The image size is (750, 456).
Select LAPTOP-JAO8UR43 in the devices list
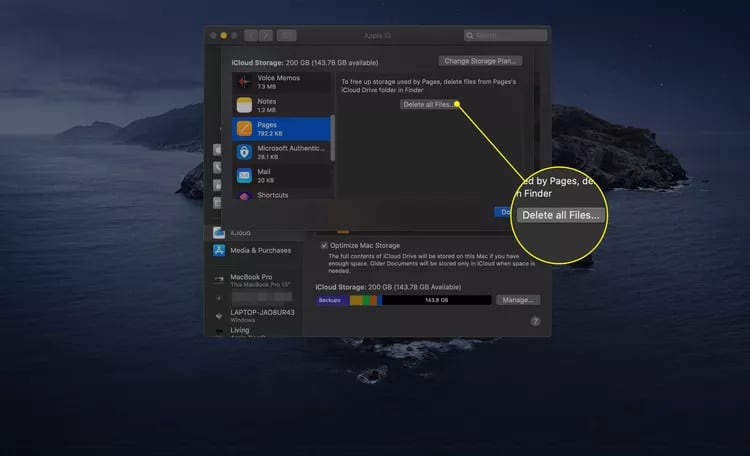click(255, 316)
